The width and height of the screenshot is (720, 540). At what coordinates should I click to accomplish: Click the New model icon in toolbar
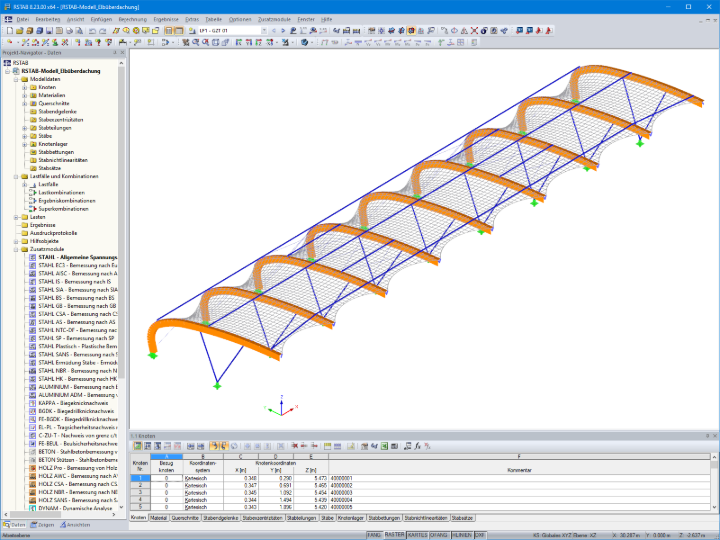coord(9,31)
